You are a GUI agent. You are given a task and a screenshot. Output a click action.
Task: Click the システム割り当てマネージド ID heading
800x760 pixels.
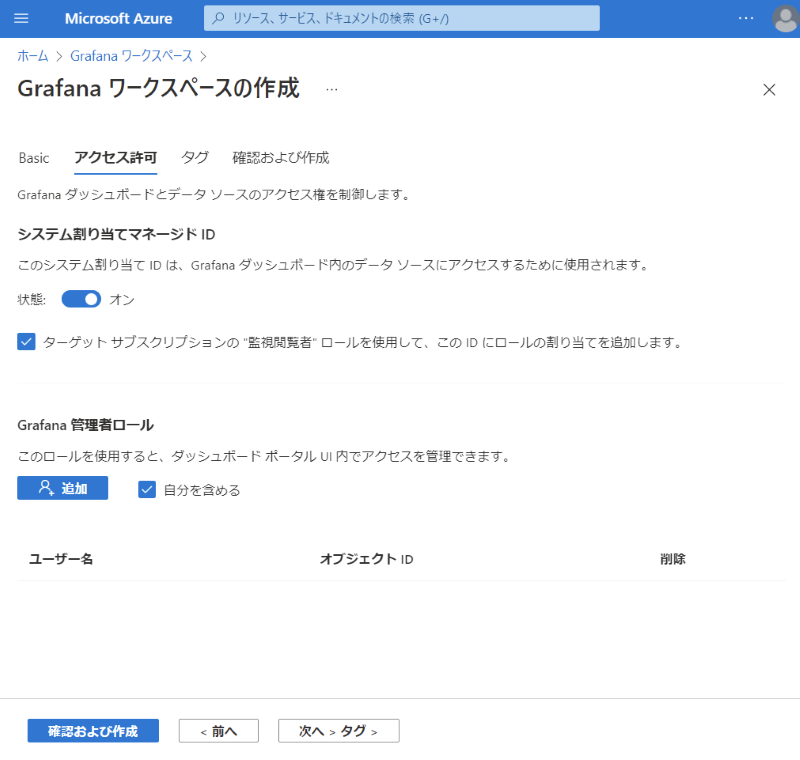click(x=116, y=234)
